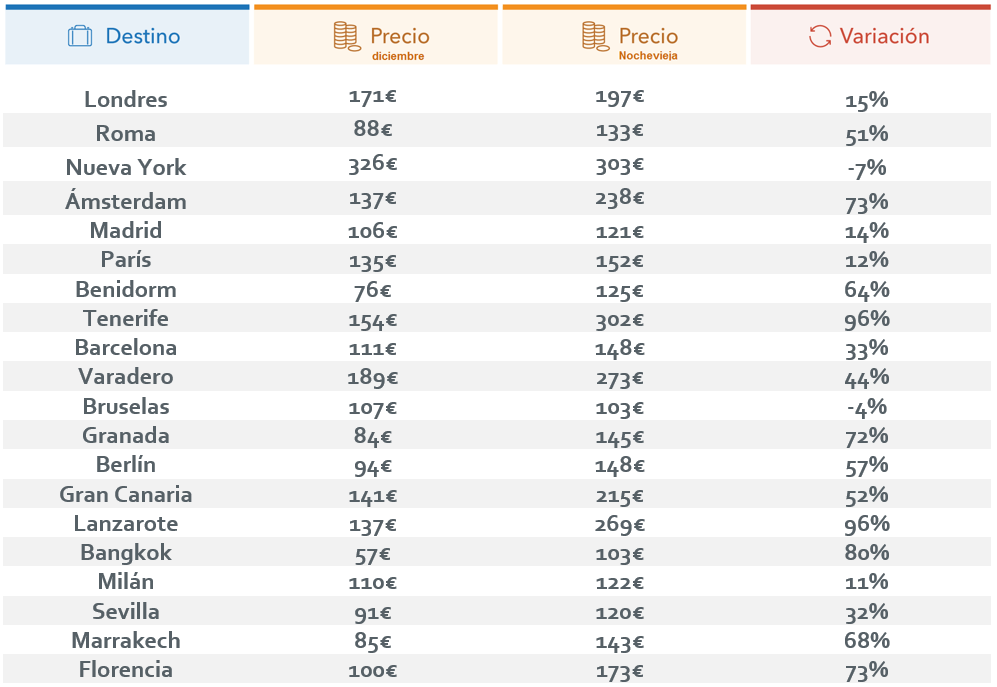
Task: Click the Gran Canaria destination name
Action: click(126, 494)
